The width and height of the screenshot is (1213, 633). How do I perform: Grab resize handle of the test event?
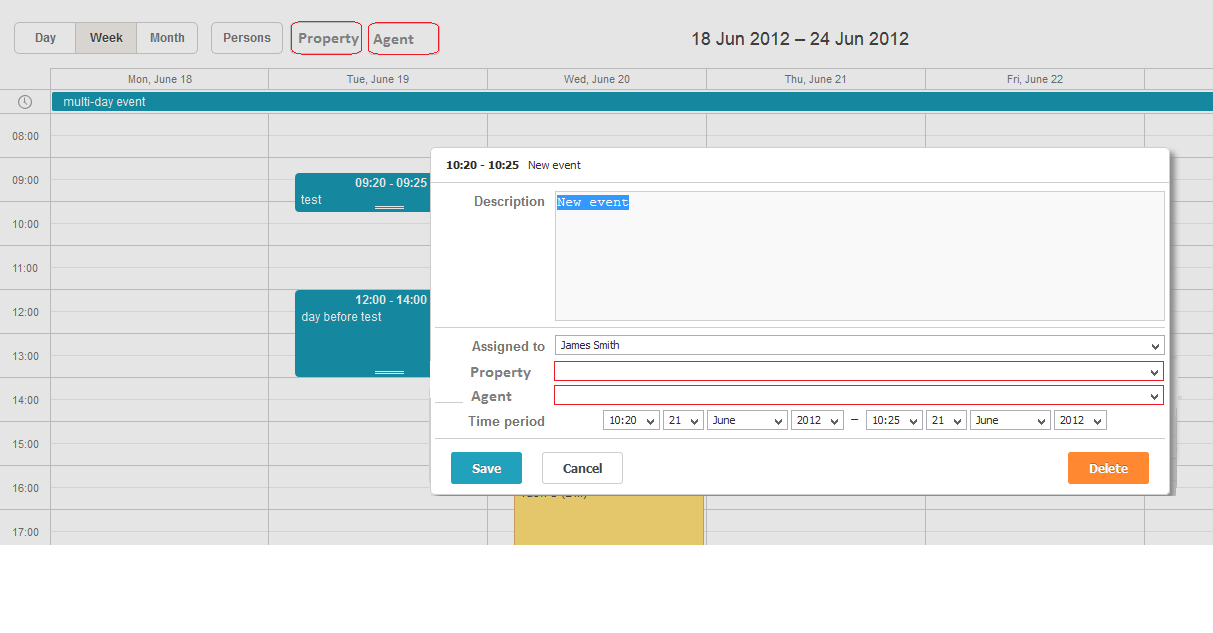tap(389, 207)
